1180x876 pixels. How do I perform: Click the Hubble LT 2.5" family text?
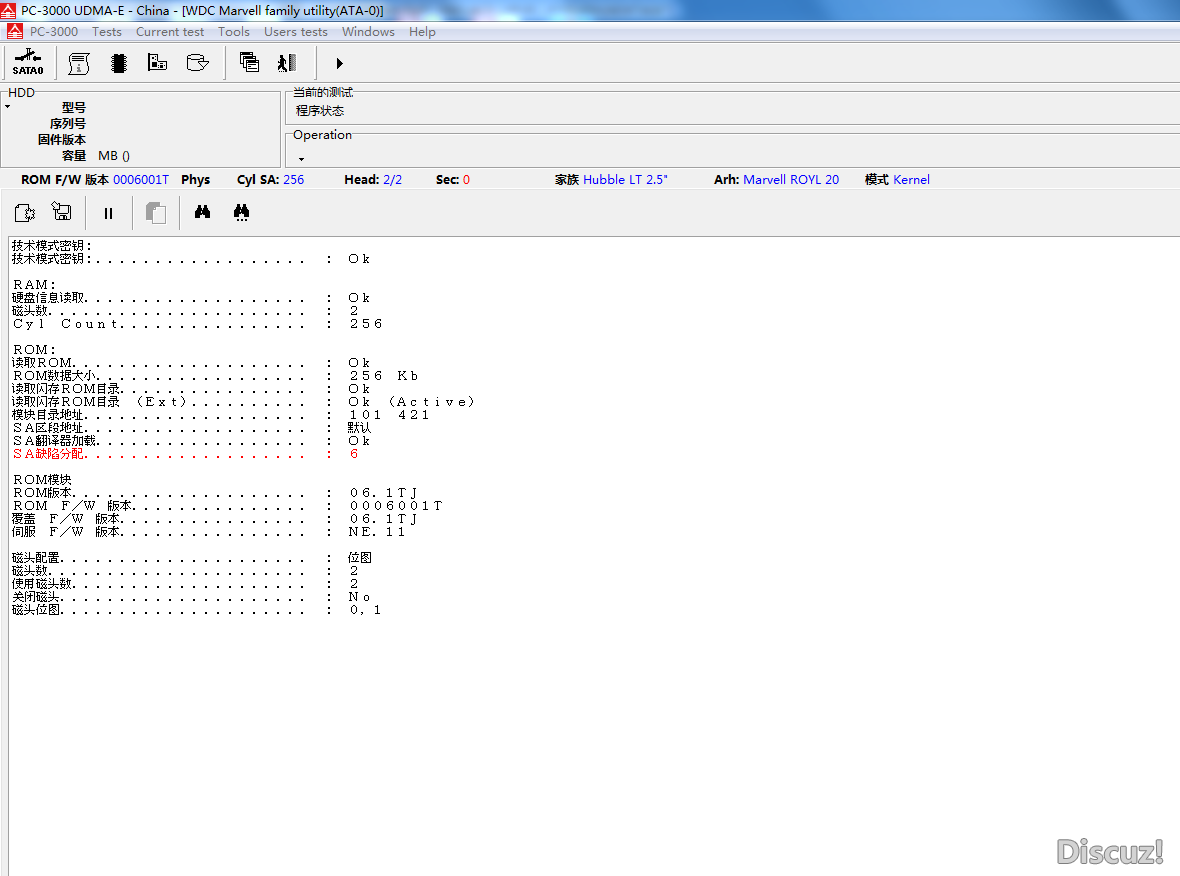click(x=625, y=180)
